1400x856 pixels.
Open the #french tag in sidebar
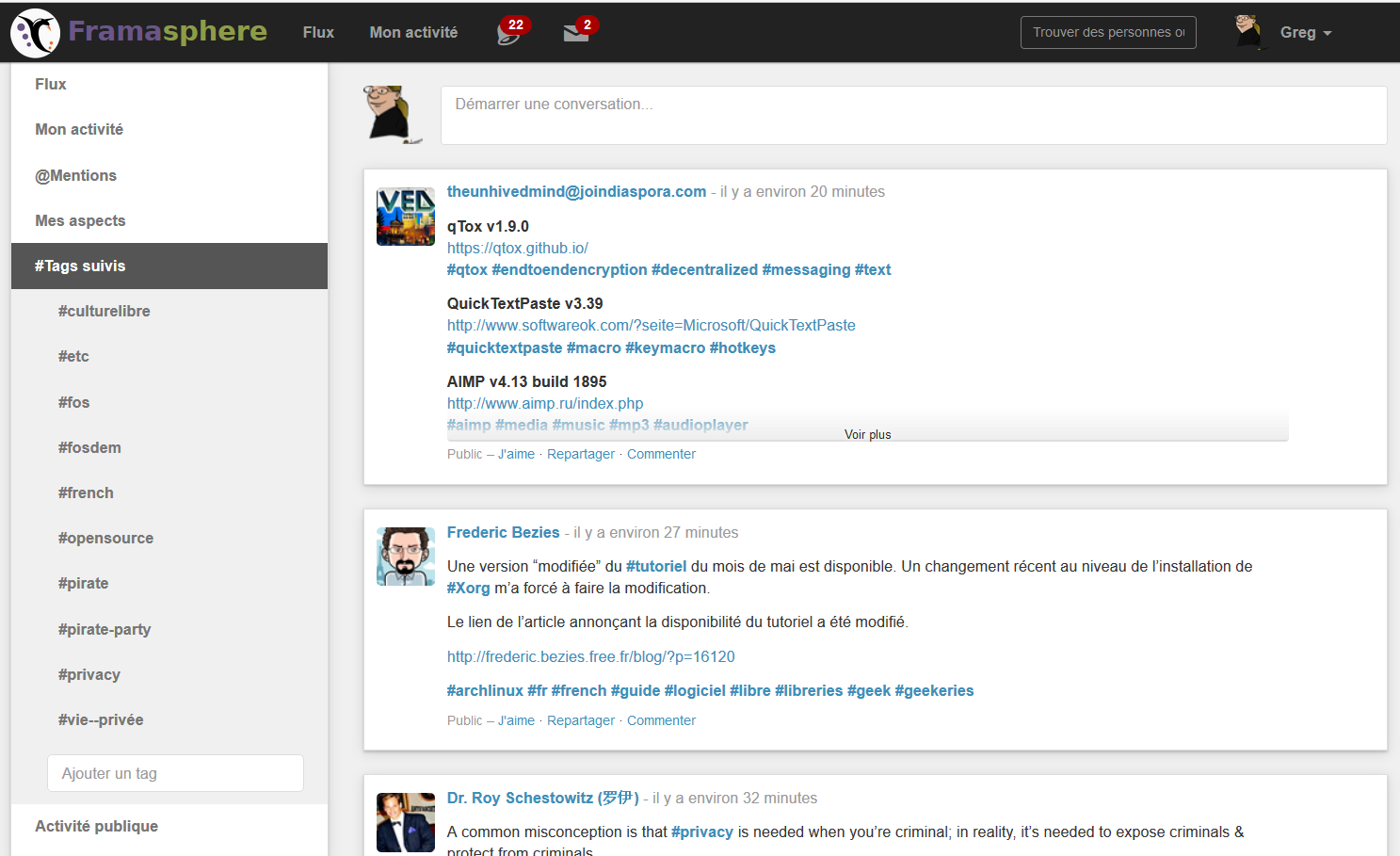pyautogui.click(x=86, y=493)
